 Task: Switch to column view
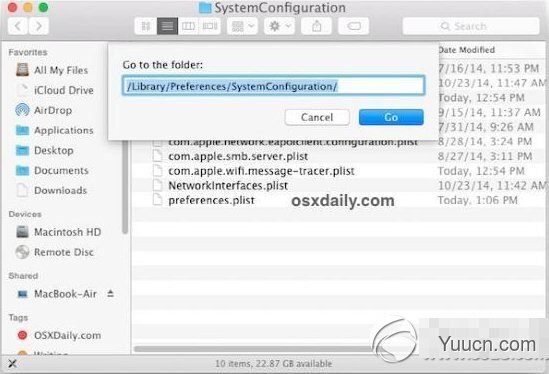(188, 26)
